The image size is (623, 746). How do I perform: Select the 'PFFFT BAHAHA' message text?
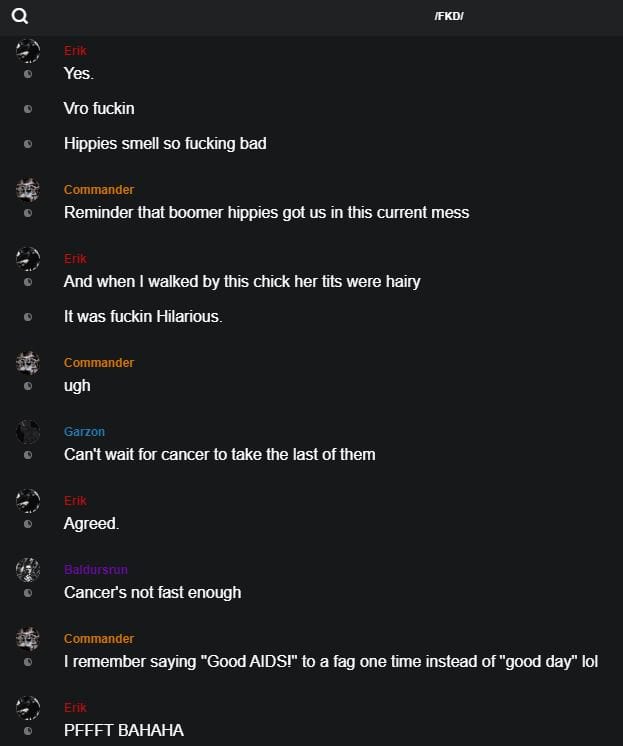(x=123, y=730)
